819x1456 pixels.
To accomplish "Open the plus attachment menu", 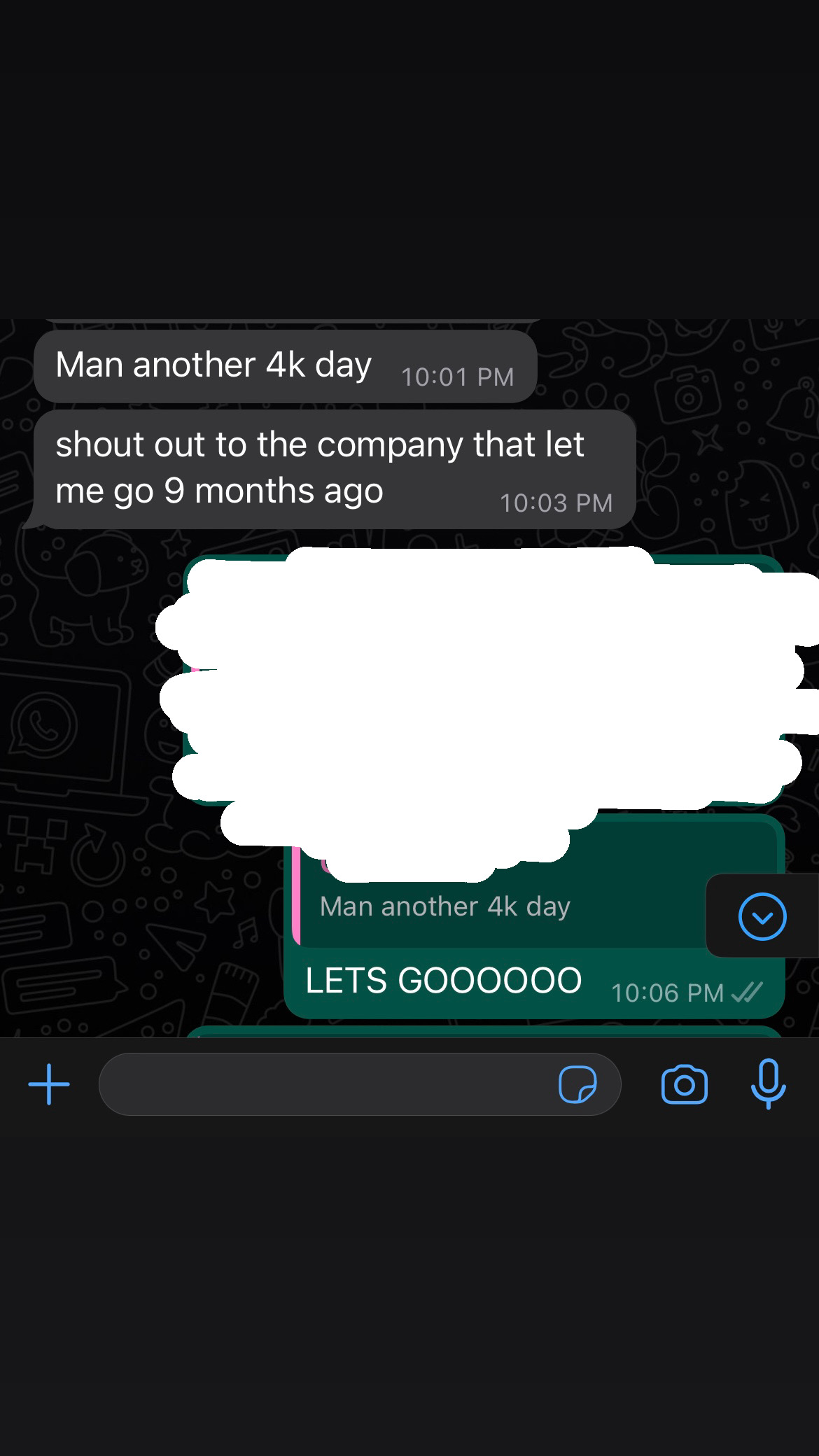I will coord(49,1084).
